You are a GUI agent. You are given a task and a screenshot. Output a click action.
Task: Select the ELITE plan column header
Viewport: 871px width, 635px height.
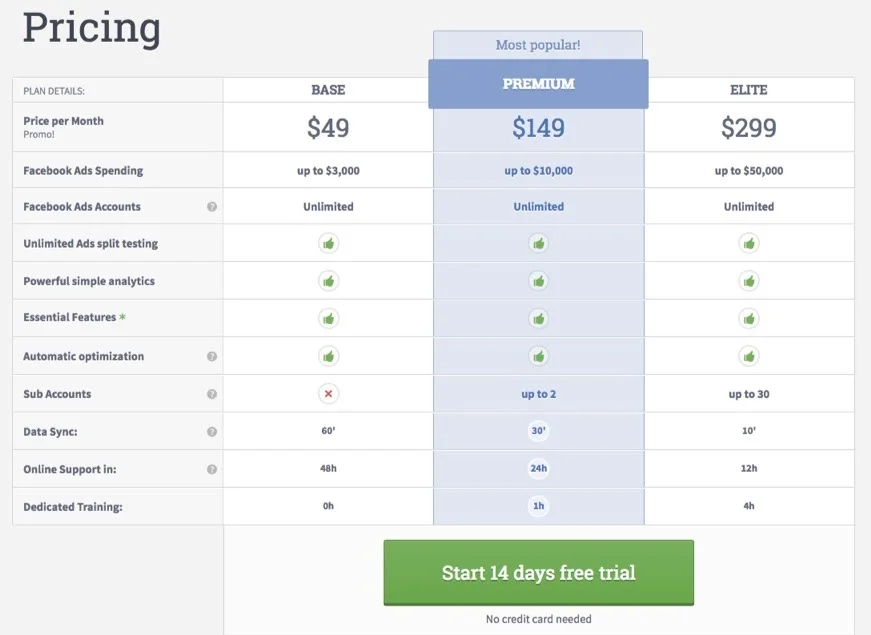[749, 90]
